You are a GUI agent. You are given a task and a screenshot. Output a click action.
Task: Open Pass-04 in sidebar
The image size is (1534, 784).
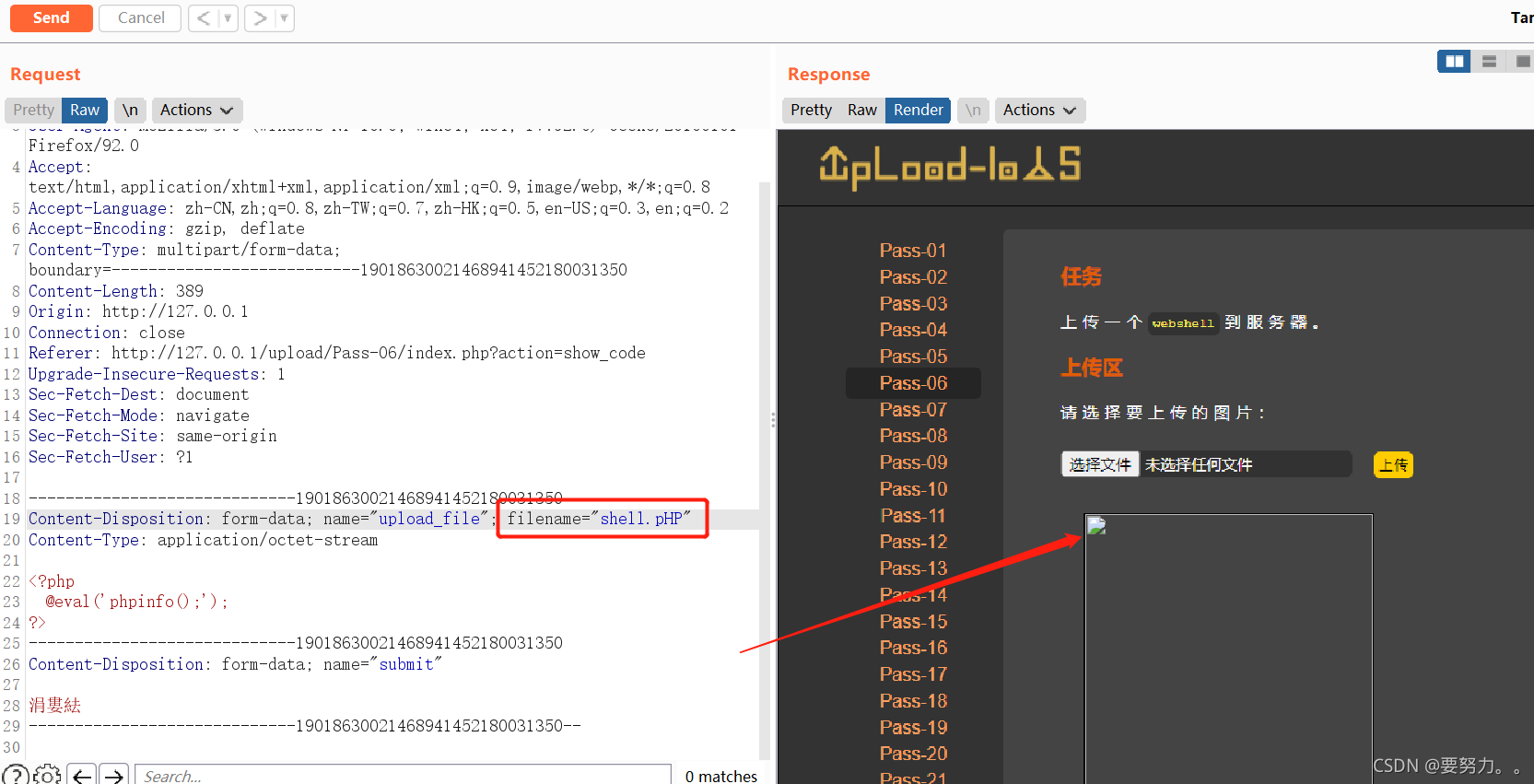[913, 330]
